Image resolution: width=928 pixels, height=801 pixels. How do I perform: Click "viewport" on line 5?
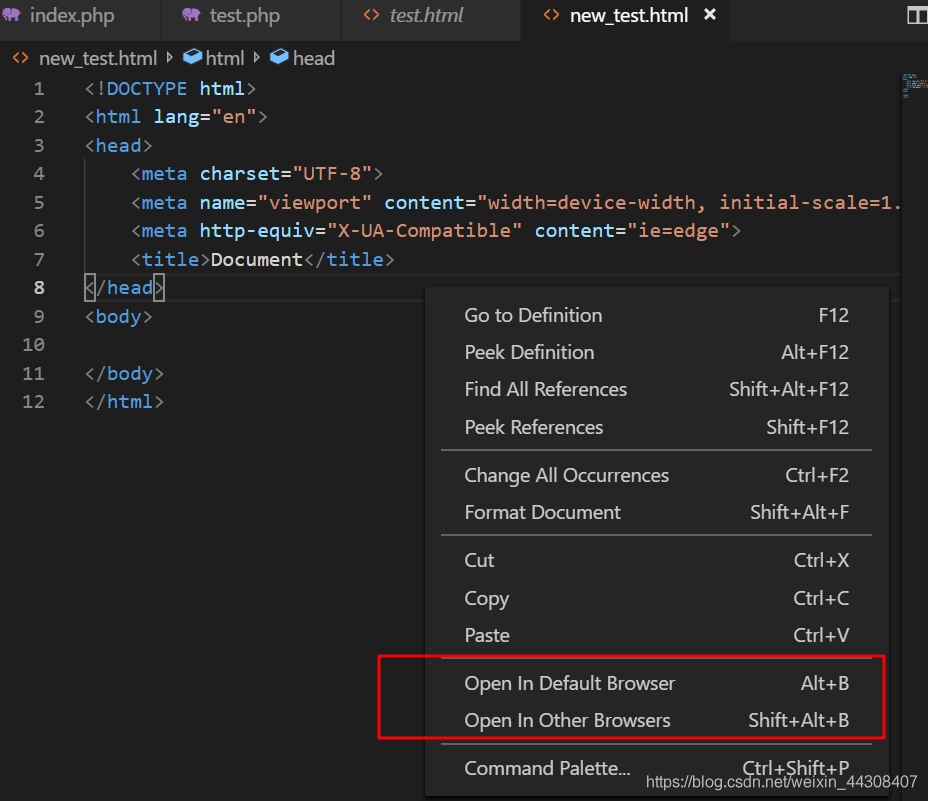[x=315, y=202]
